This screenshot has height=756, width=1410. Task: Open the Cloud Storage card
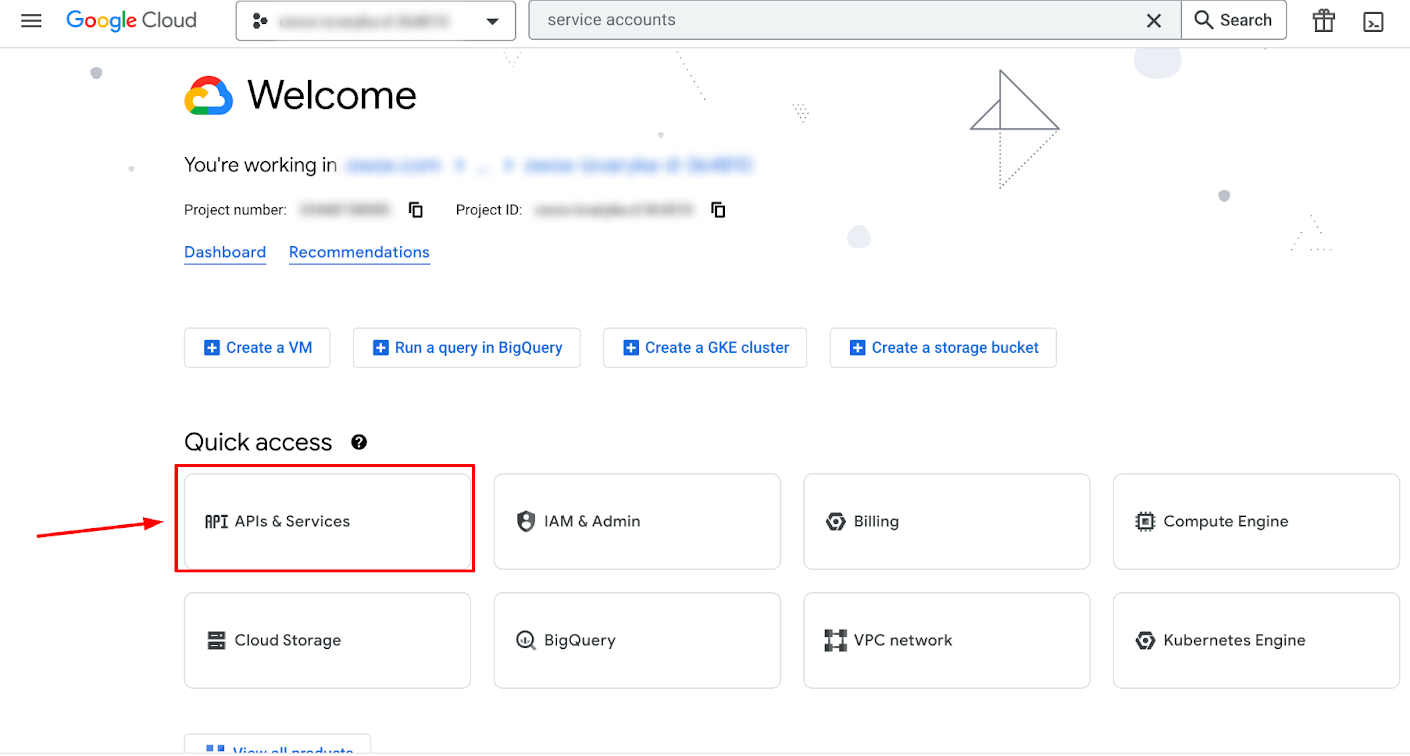327,640
